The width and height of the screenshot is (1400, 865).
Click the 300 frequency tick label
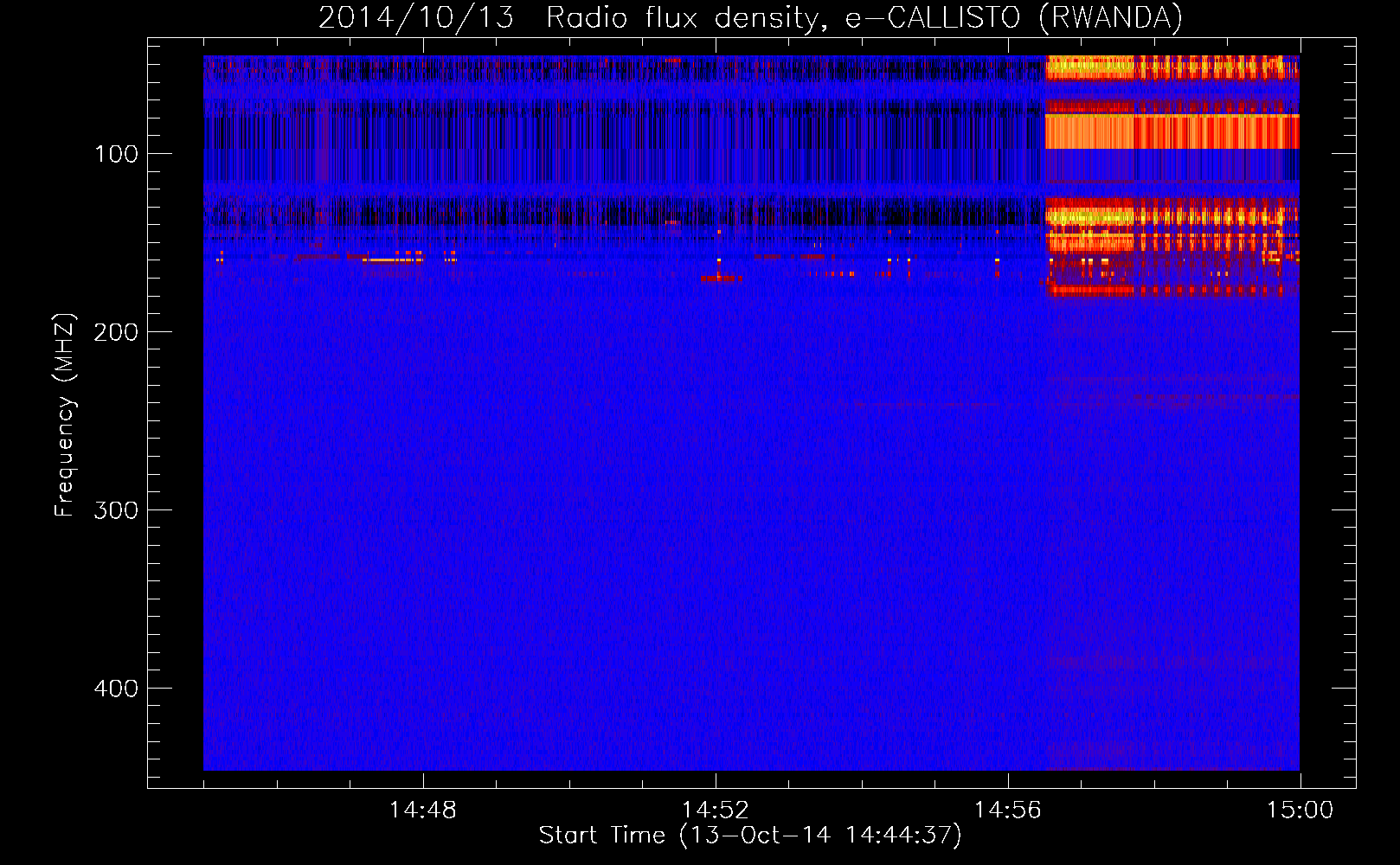(x=116, y=510)
